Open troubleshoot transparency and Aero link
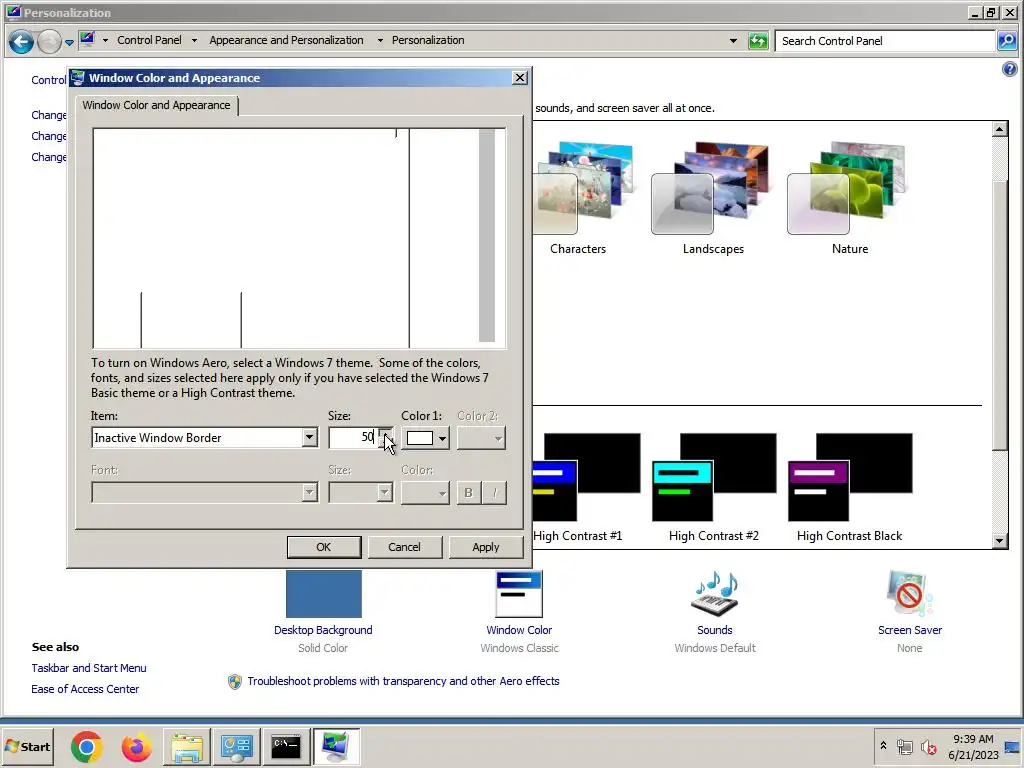 pos(403,681)
